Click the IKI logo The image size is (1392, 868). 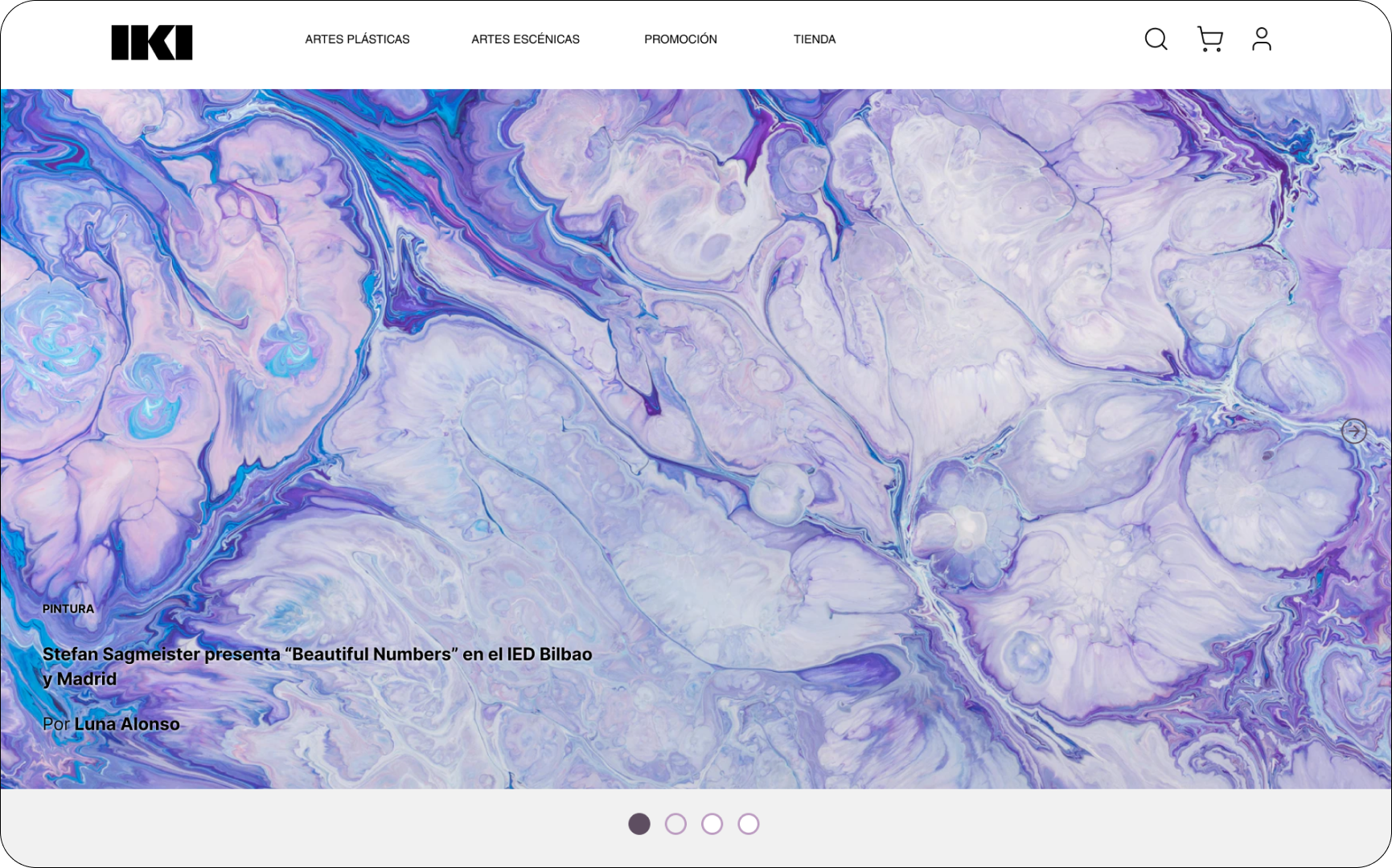point(152,43)
